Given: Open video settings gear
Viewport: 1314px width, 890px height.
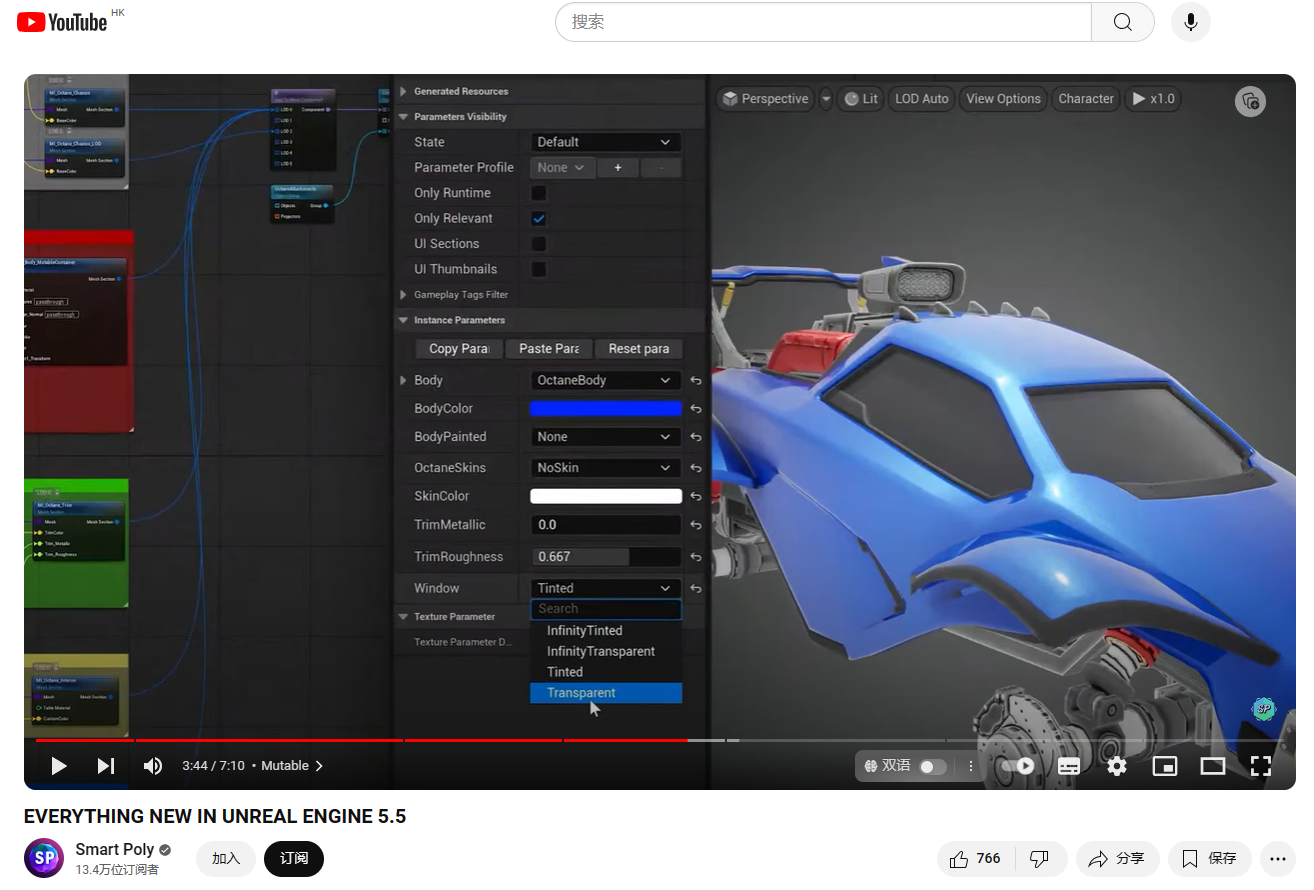Looking at the screenshot, I should [1117, 766].
